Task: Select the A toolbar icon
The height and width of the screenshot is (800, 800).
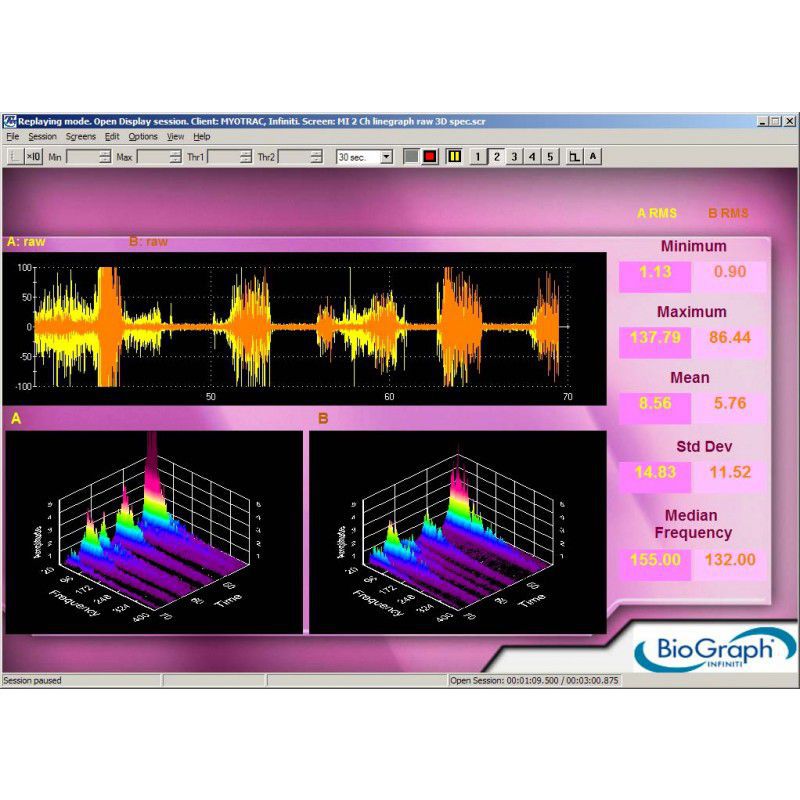Action: (592, 156)
